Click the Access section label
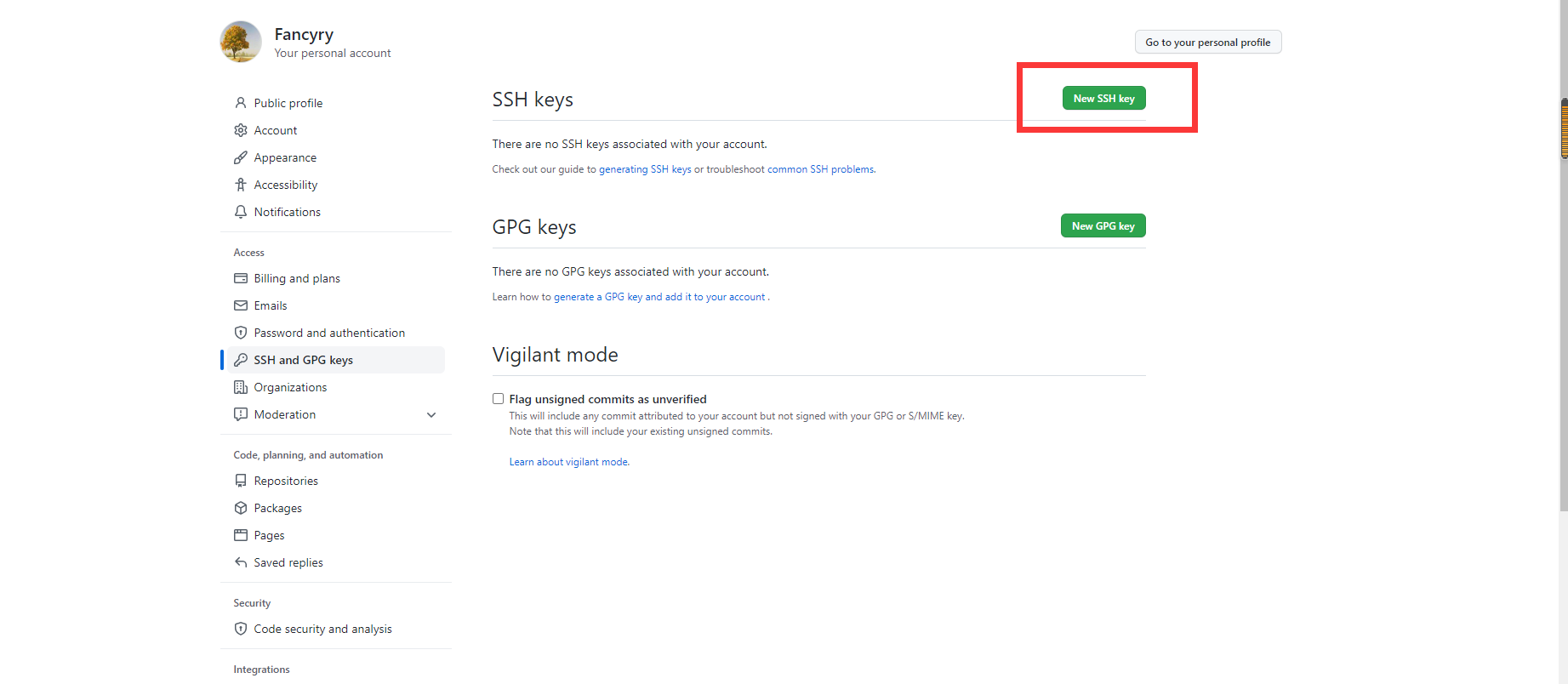Screen dimensions: 1568x684 248,253
